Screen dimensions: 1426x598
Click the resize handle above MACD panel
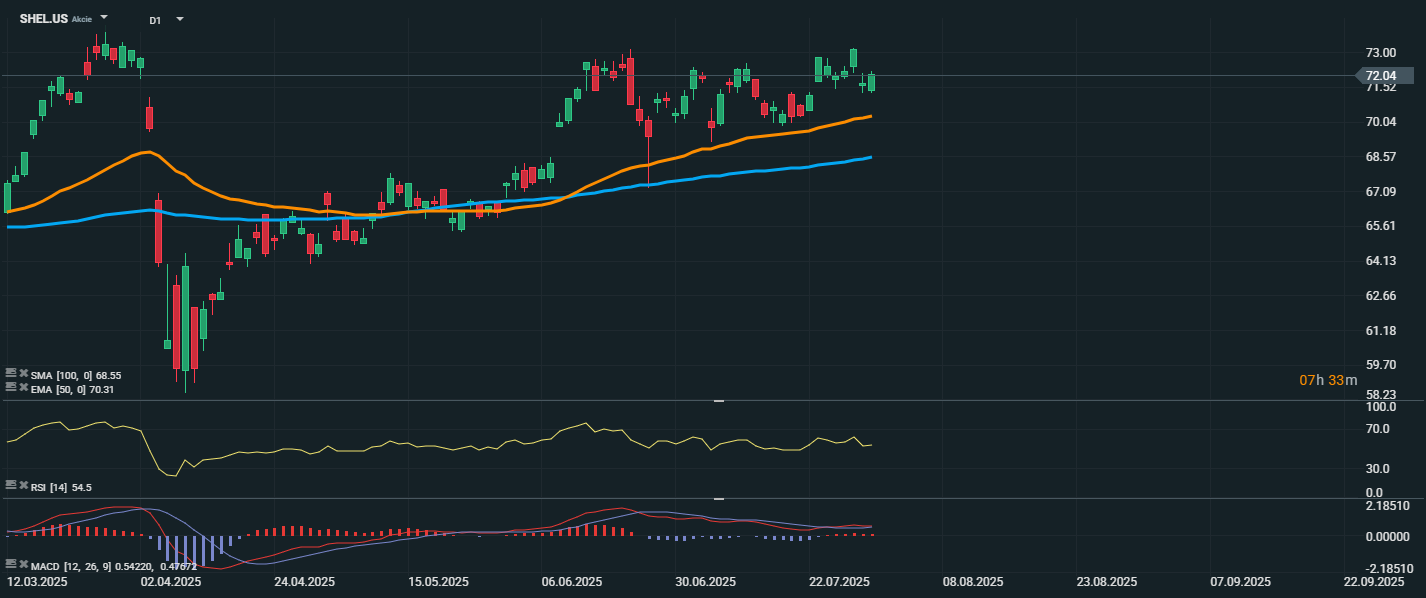click(x=718, y=498)
